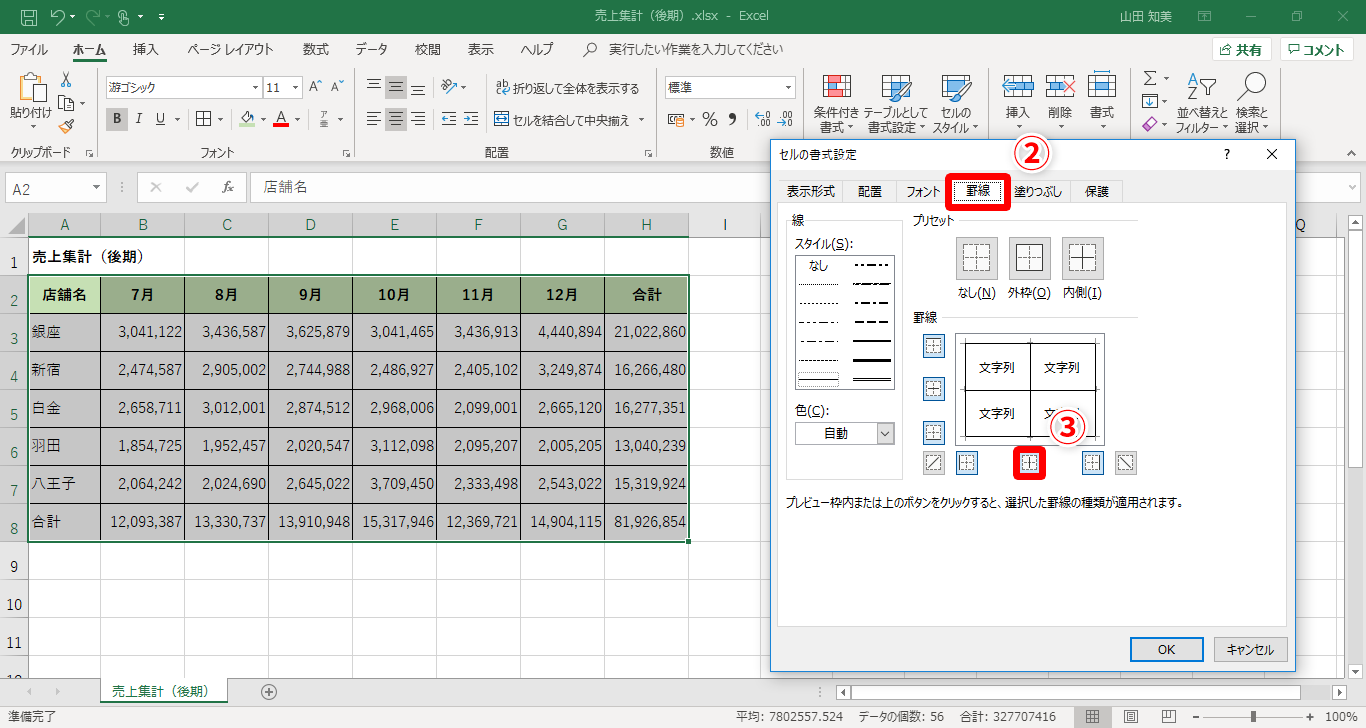Click left border button in dialog
Image resolution: width=1366 pixels, height=728 pixels.
click(966, 463)
